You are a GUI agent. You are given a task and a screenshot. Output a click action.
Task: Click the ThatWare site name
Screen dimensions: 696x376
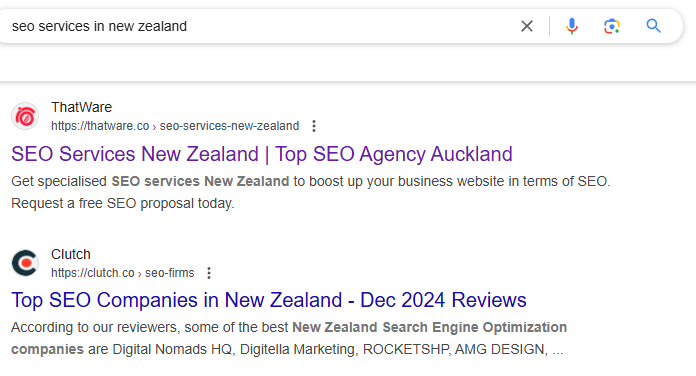82,107
